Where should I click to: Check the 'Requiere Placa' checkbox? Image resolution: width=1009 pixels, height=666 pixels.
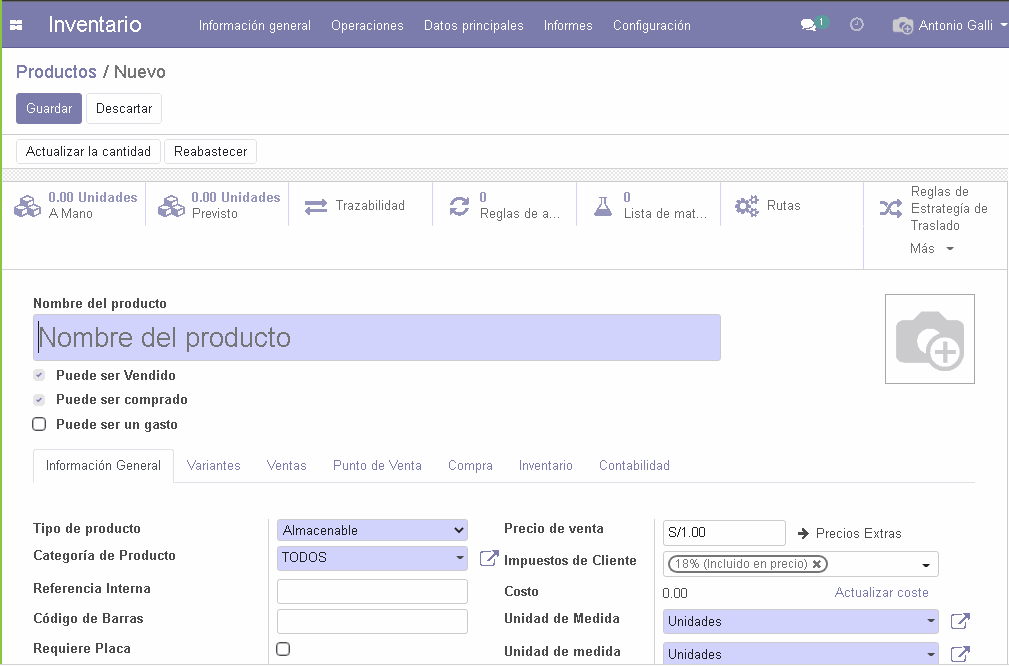pyautogui.click(x=283, y=649)
